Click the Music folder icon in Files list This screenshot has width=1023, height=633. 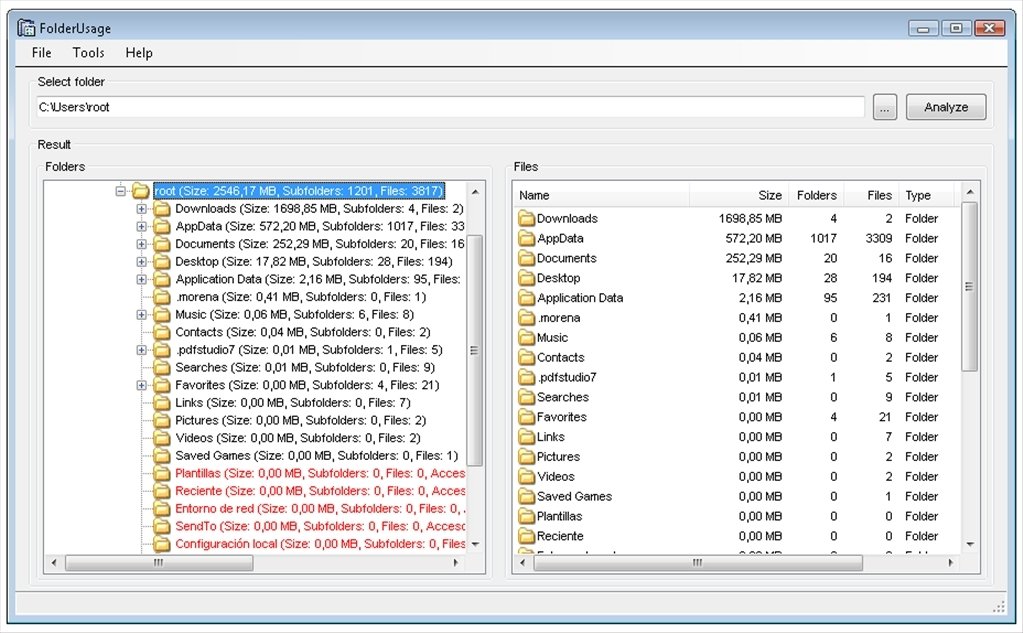pos(527,337)
